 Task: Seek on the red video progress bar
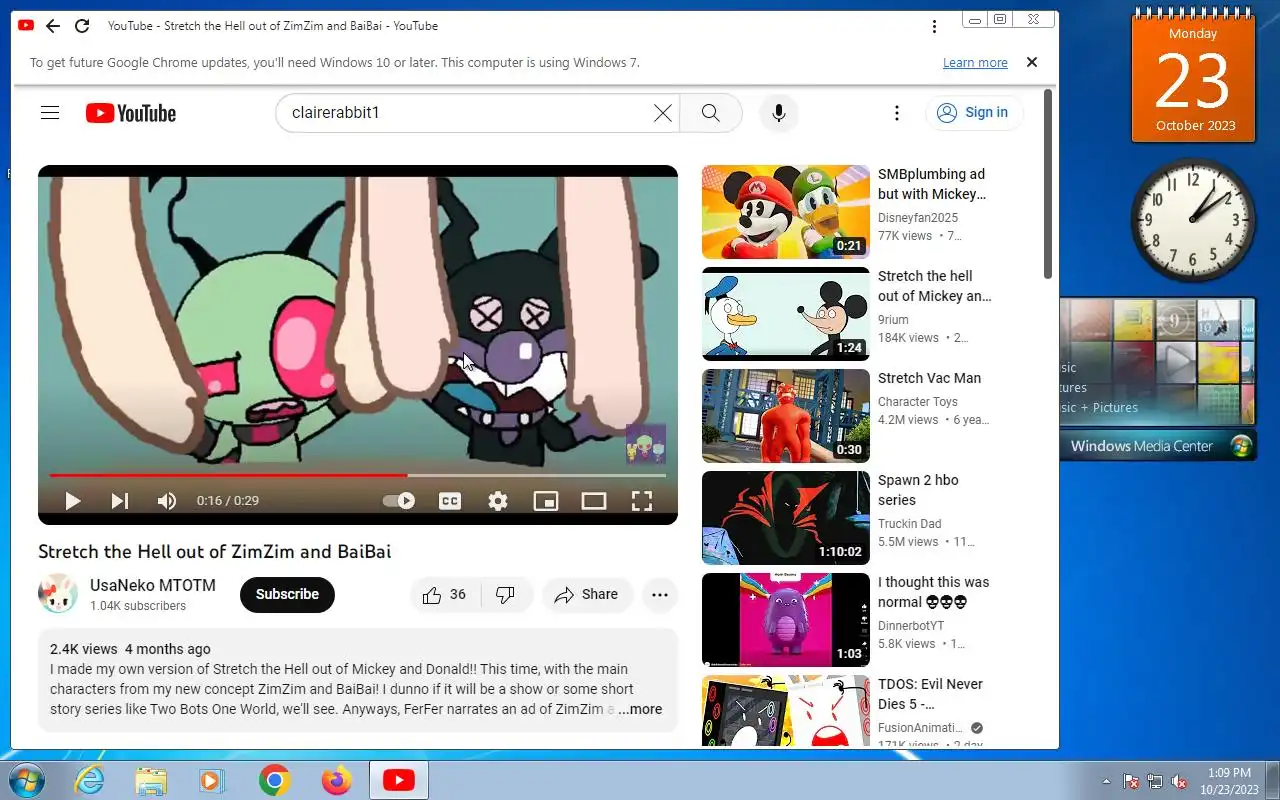(358, 475)
